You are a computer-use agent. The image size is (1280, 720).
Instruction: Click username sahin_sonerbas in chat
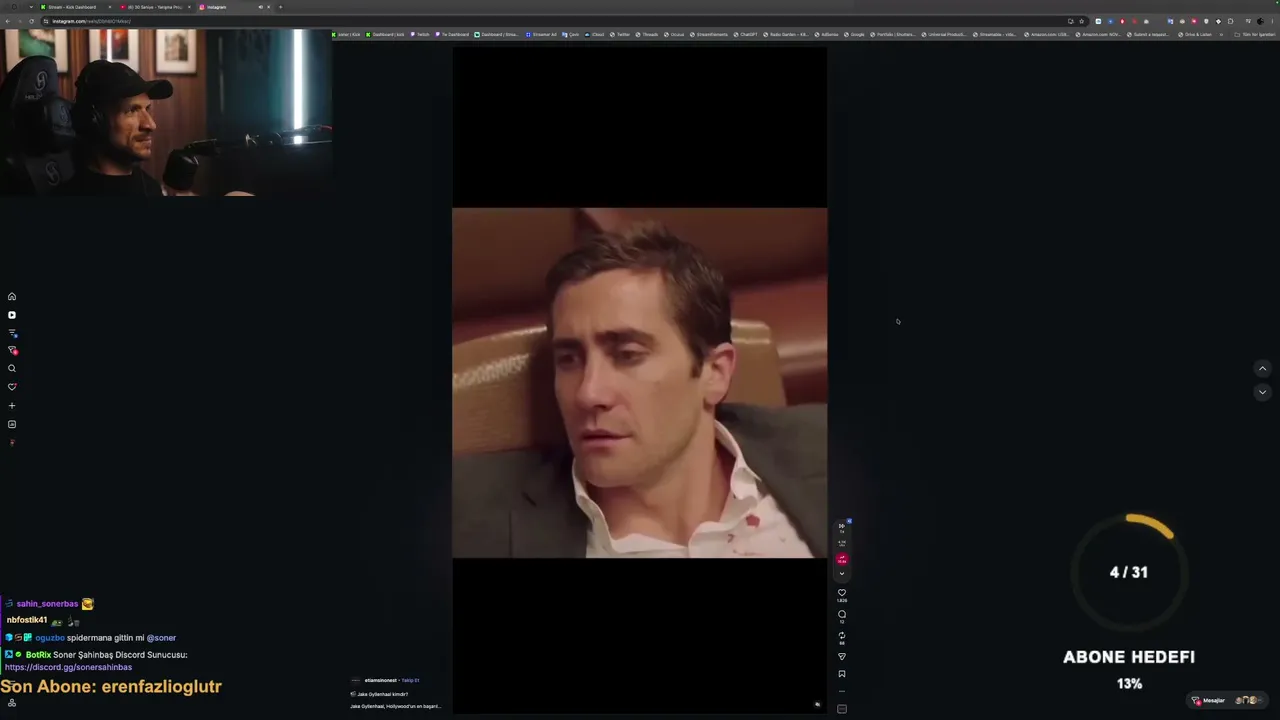pos(47,604)
